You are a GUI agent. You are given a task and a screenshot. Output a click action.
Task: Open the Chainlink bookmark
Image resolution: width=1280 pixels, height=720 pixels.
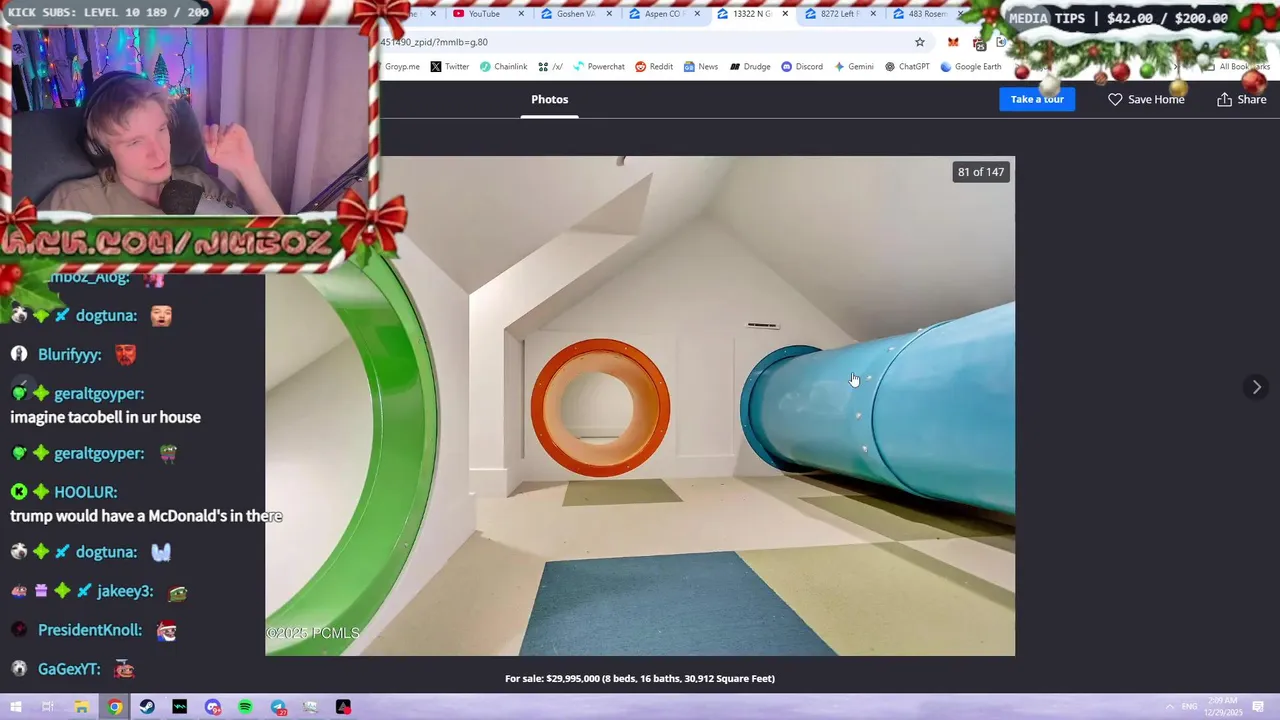click(503, 67)
